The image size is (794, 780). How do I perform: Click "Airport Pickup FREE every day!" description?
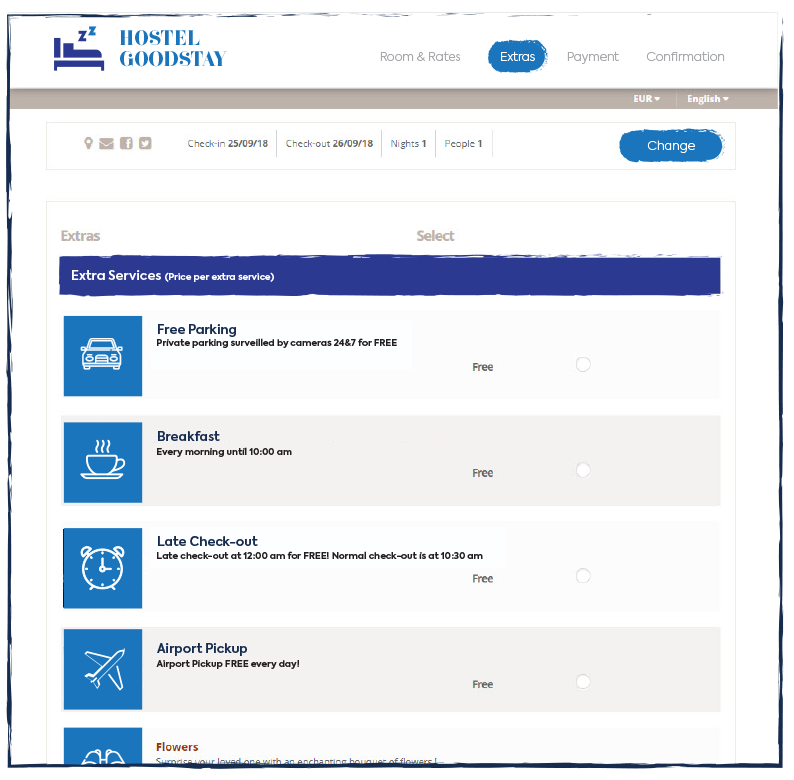click(228, 664)
